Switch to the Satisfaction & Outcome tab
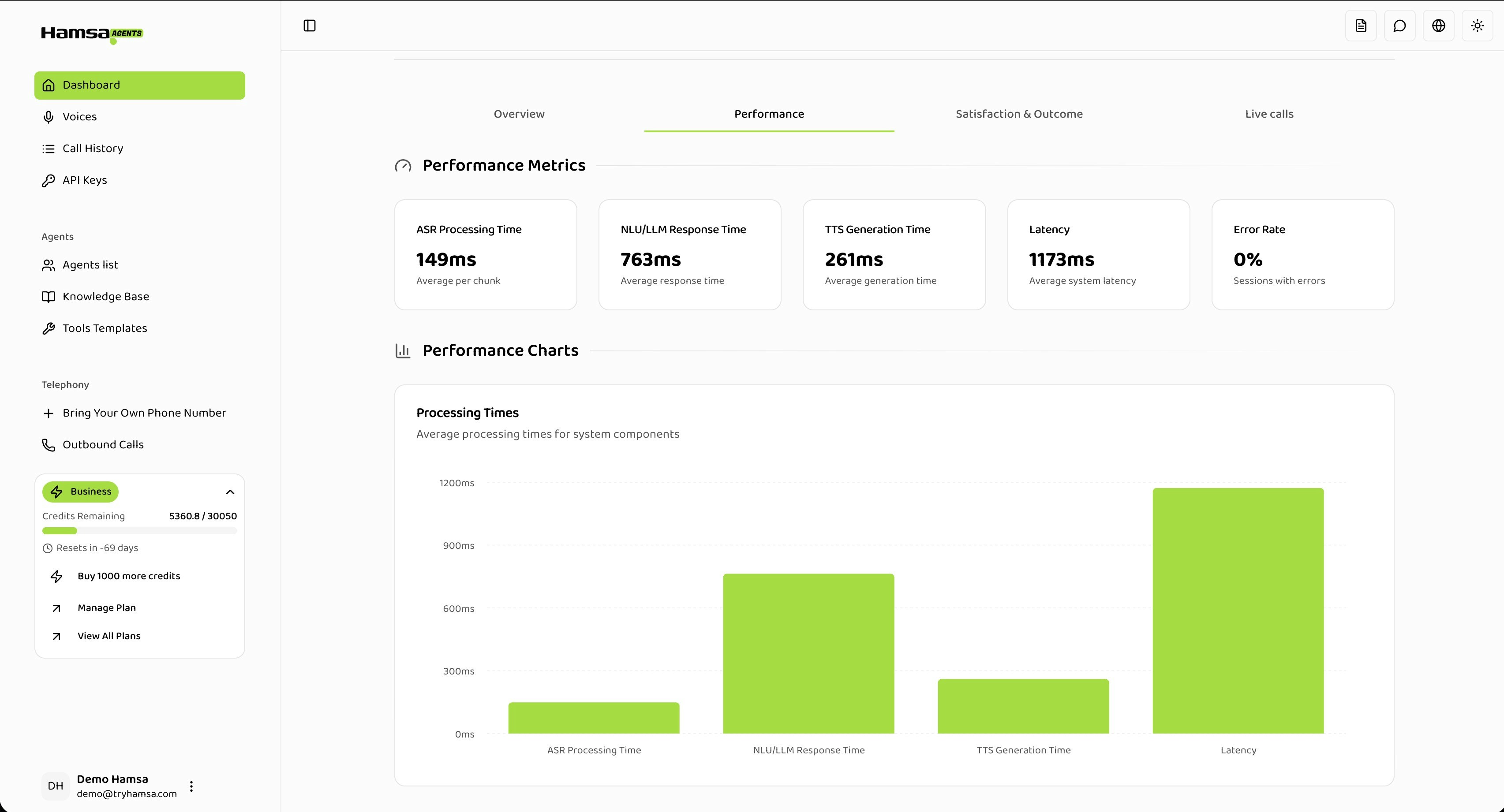1504x812 pixels. [1019, 114]
